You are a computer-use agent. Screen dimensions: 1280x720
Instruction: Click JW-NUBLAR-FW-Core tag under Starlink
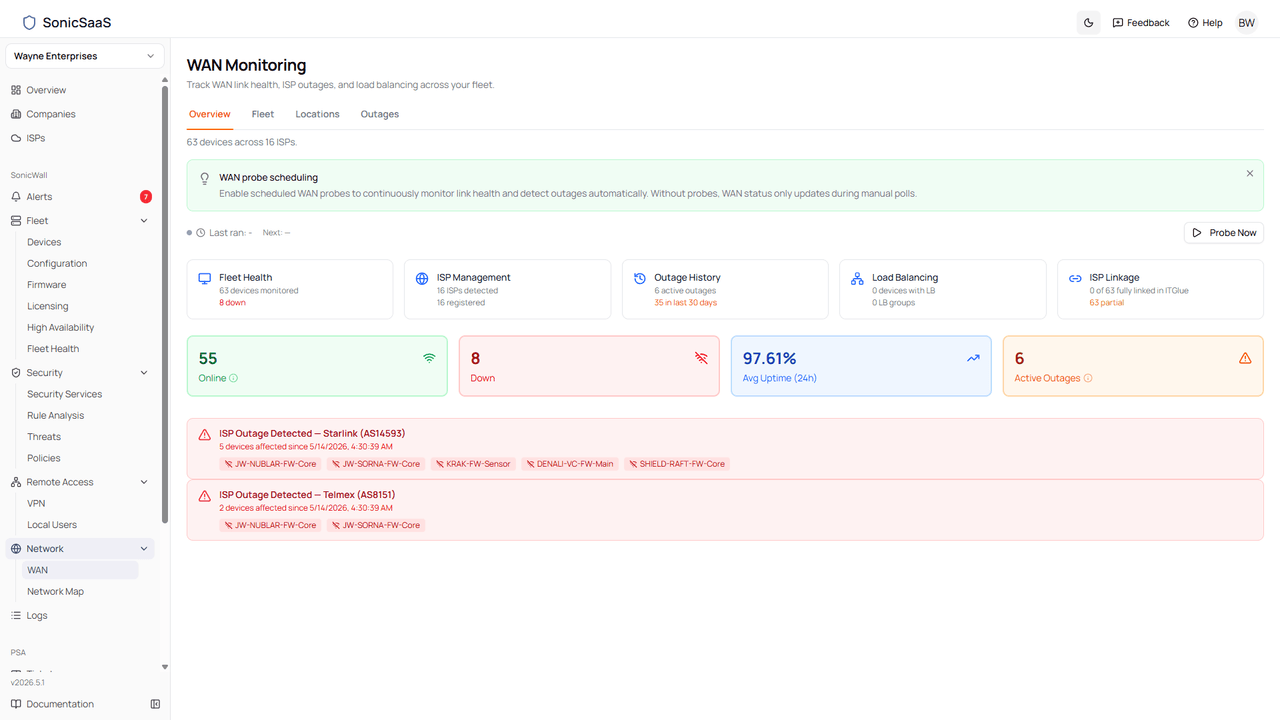[270, 464]
